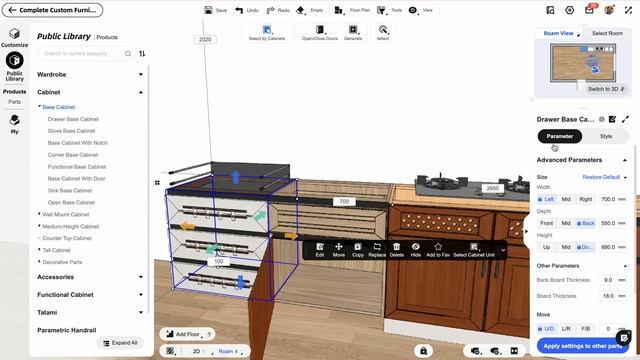Click Copy in the floating toolbar
The image size is (640, 360).
coord(358,250)
